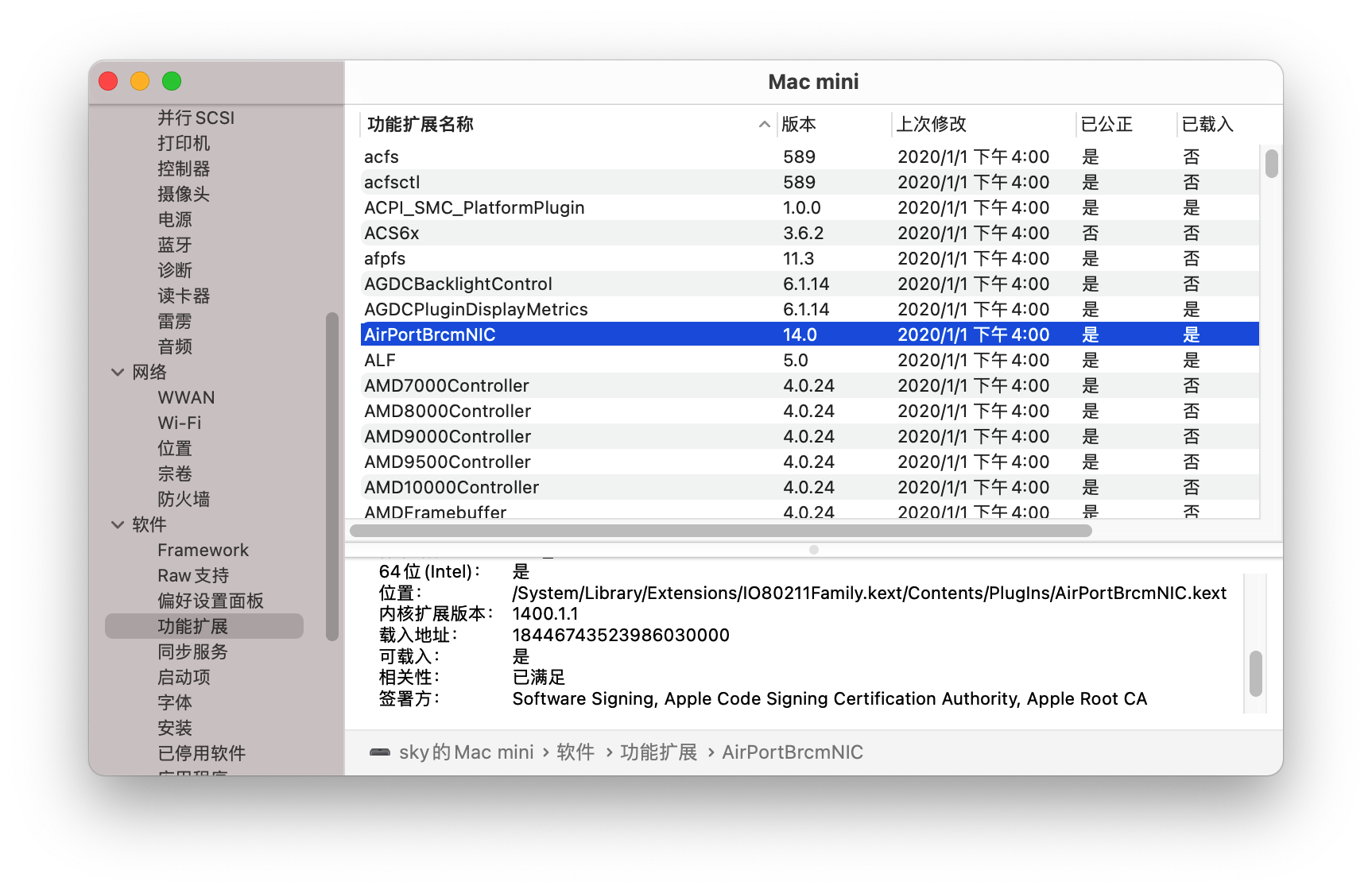Select the AGDCPluginDisplayMetrics row
Viewport: 1372px width, 893px height.
click(810, 309)
